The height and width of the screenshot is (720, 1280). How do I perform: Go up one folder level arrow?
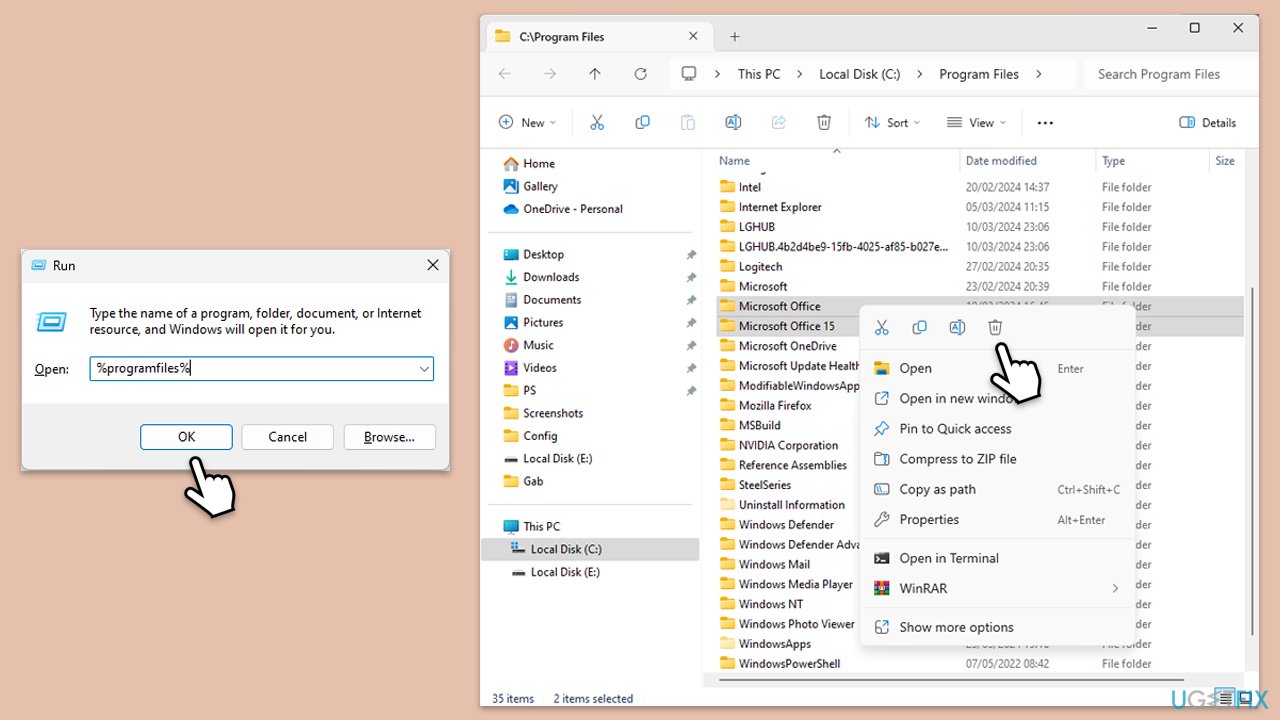[595, 74]
